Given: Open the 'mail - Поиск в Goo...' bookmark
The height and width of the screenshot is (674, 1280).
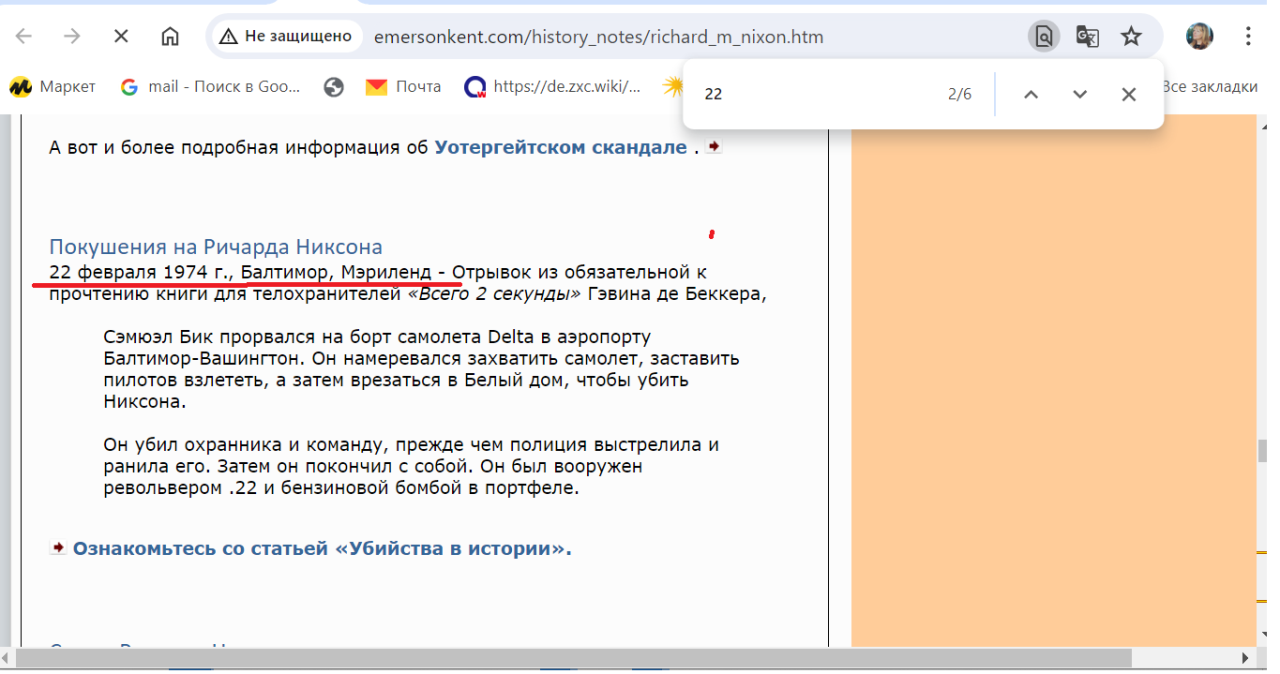Looking at the screenshot, I should click(211, 87).
